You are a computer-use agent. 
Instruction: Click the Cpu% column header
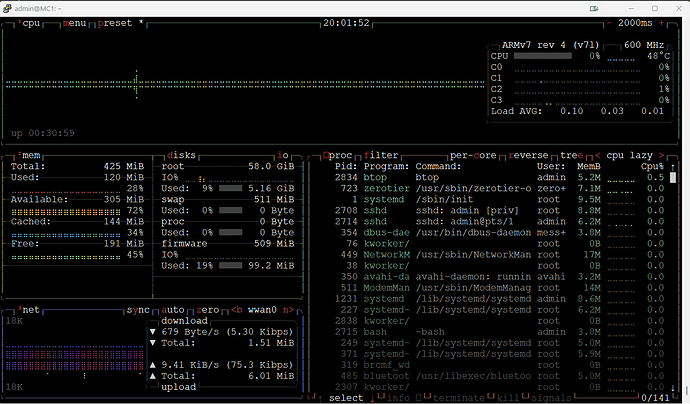pyautogui.click(x=652, y=166)
